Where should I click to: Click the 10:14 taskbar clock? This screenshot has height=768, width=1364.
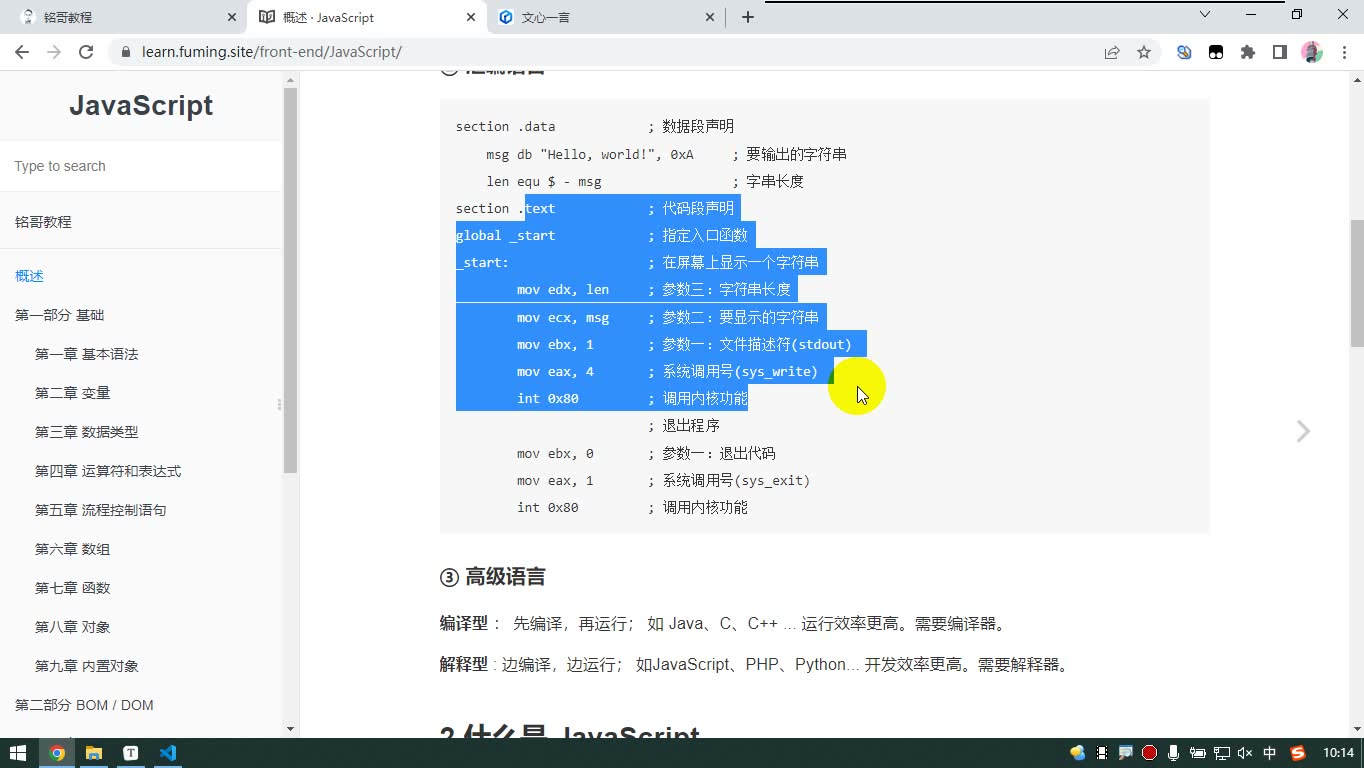coord(1338,753)
